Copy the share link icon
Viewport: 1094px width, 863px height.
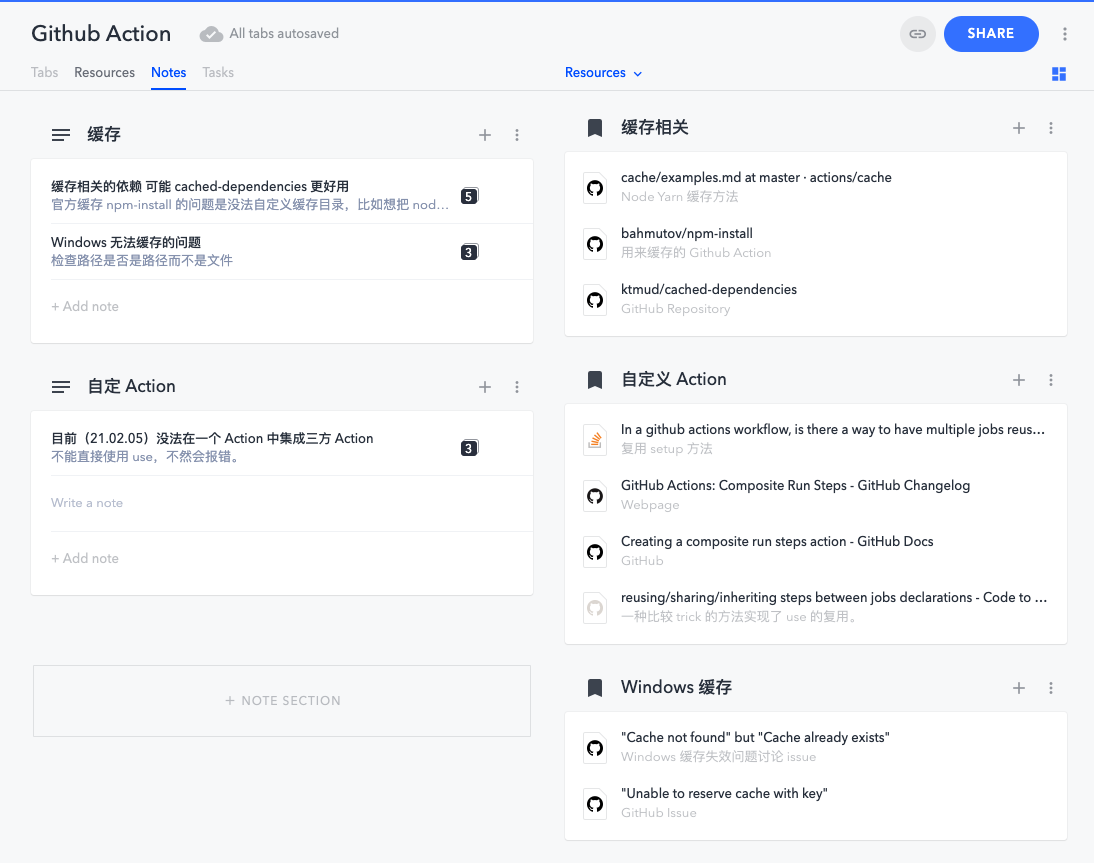[x=917, y=33]
